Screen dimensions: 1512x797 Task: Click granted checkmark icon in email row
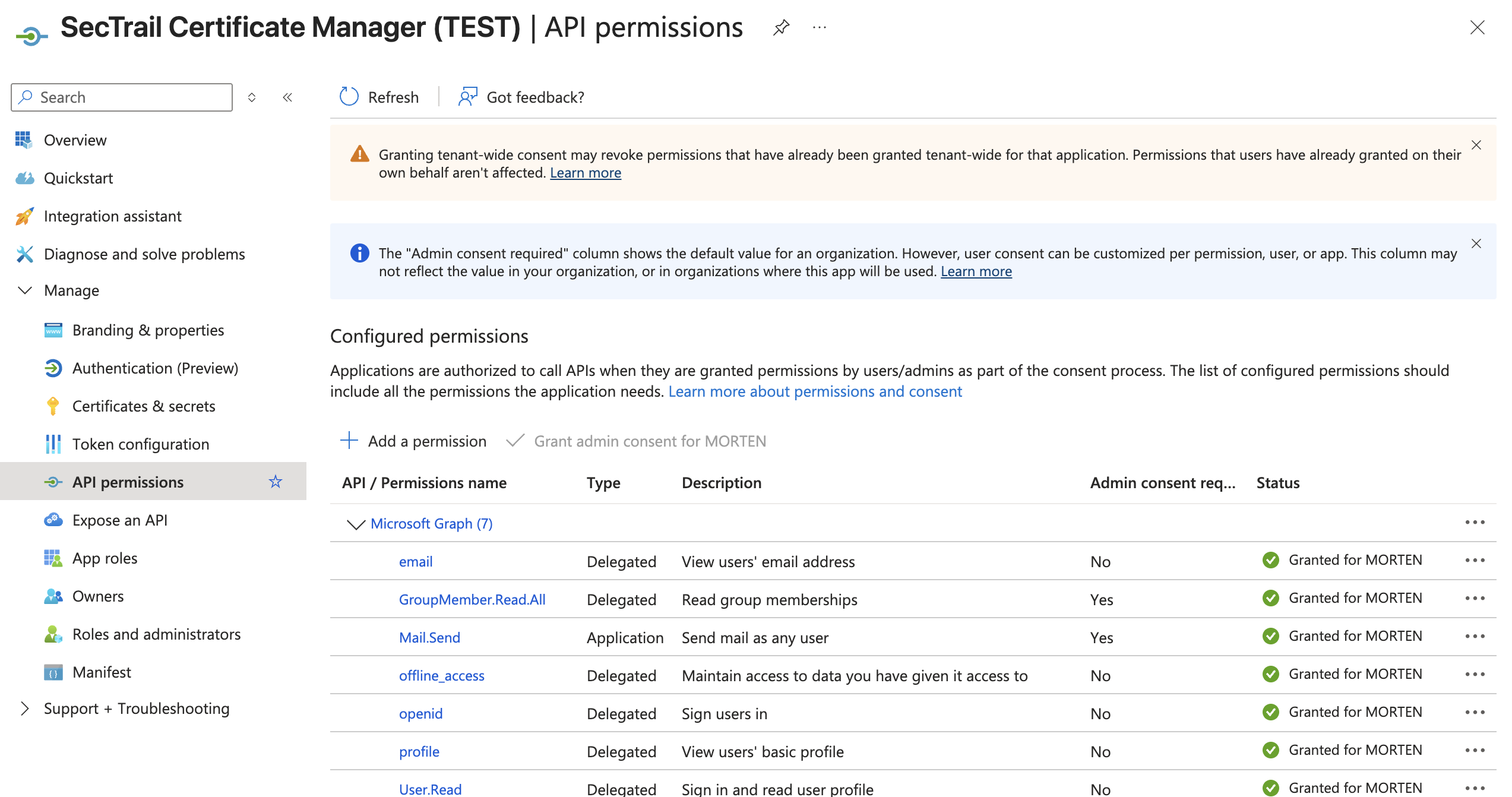pyautogui.click(x=1271, y=560)
